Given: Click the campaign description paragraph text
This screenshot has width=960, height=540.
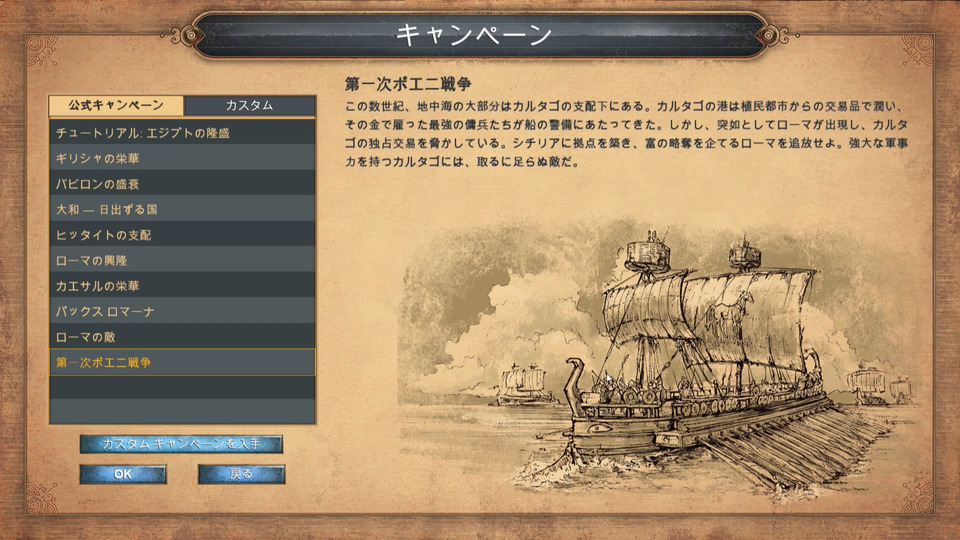Looking at the screenshot, I should click(x=626, y=134).
